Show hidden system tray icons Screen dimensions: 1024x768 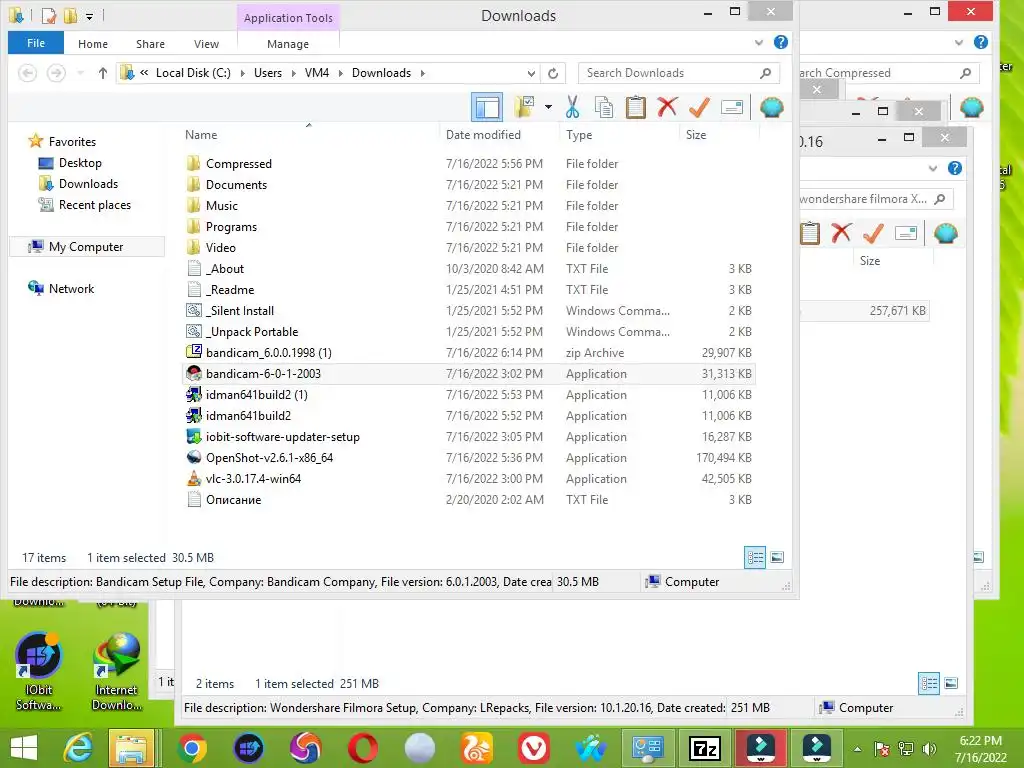pyautogui.click(x=857, y=749)
